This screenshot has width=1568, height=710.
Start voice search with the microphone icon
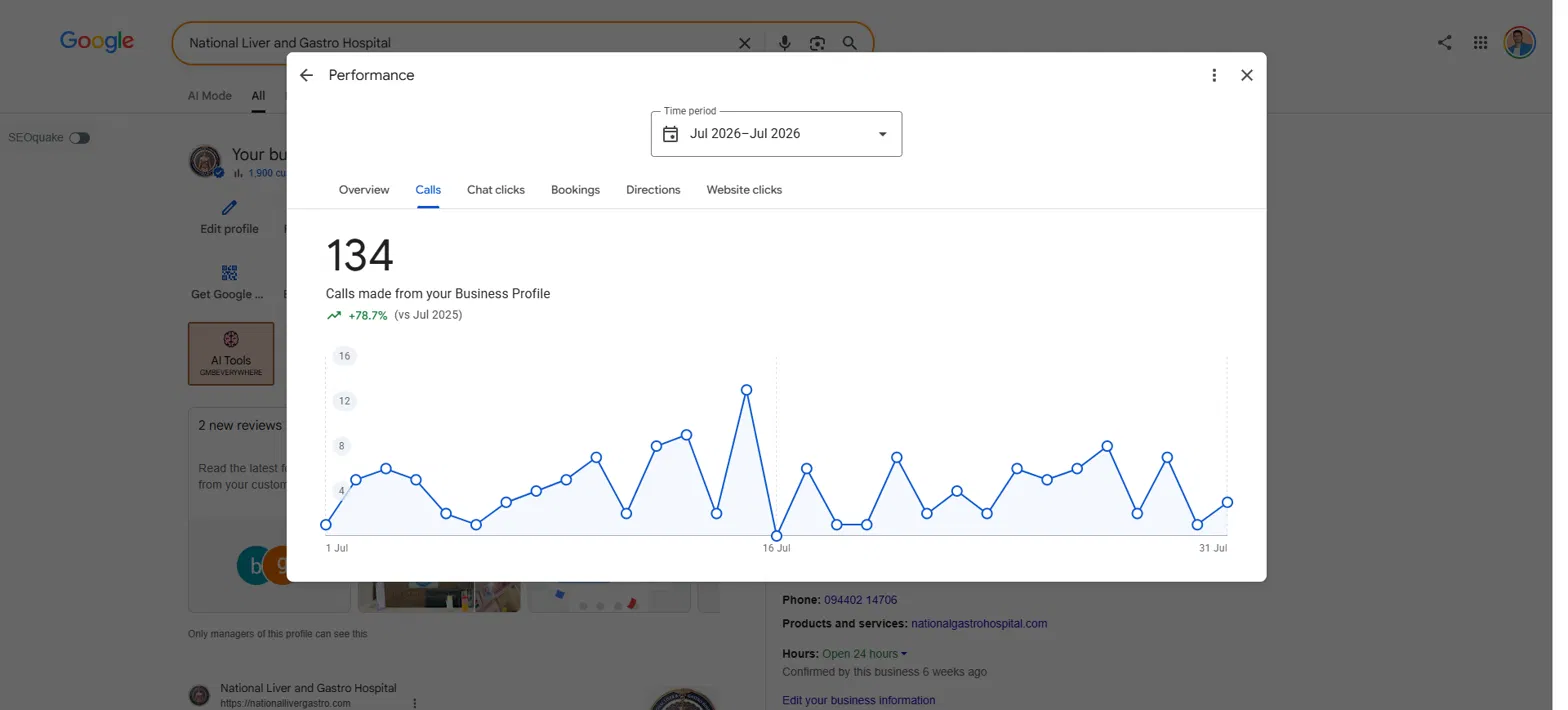click(x=785, y=43)
